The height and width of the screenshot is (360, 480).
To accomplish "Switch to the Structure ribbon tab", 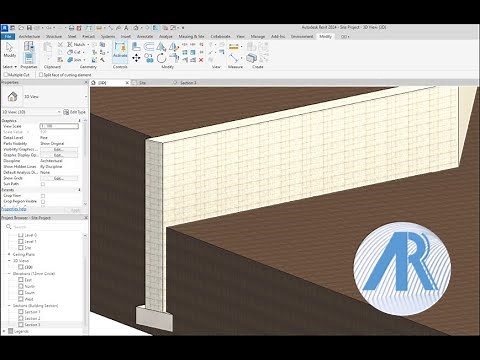I will pyautogui.click(x=54, y=36).
